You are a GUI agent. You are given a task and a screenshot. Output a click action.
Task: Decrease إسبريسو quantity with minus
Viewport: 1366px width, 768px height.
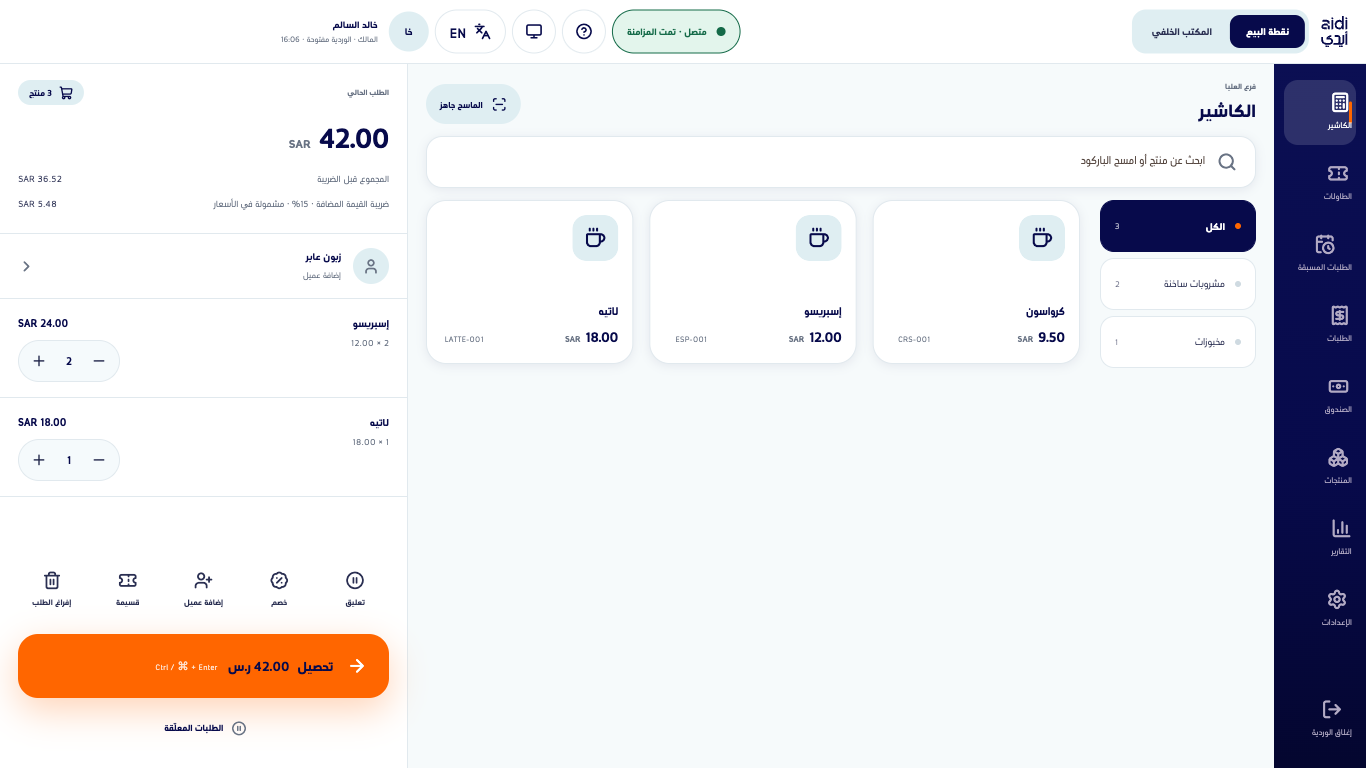[x=99, y=361]
